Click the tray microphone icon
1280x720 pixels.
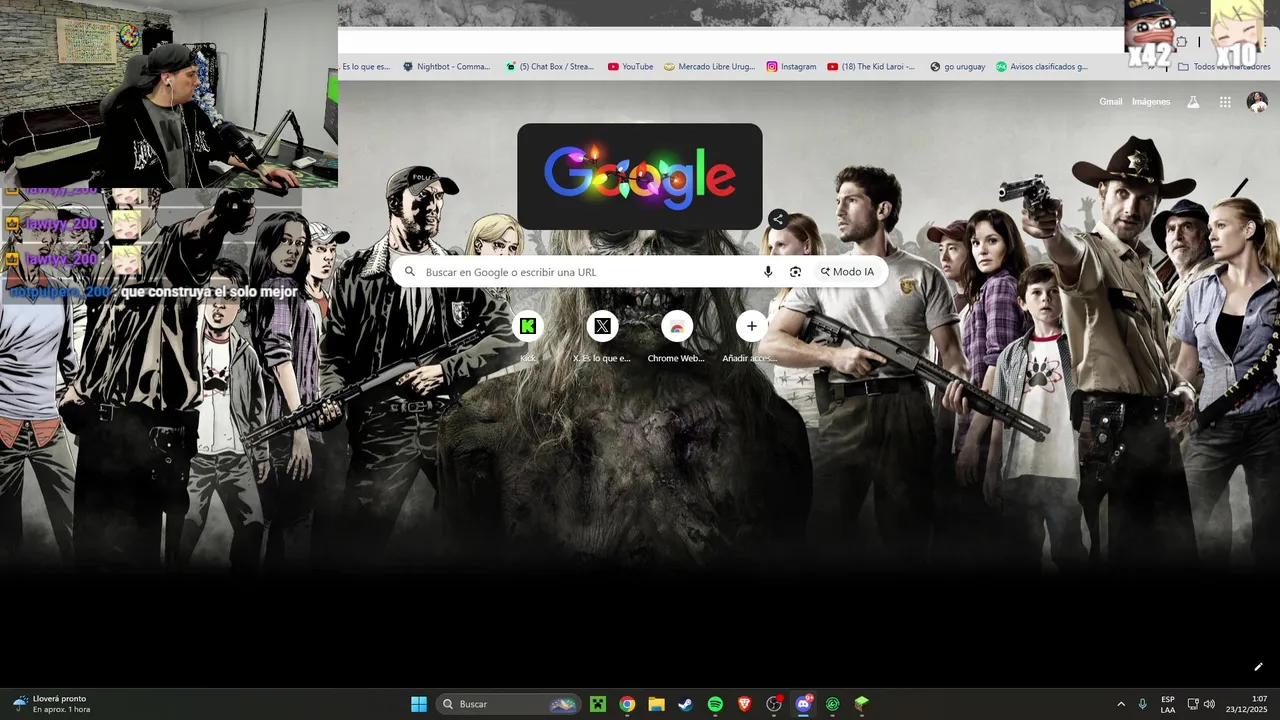1142,704
